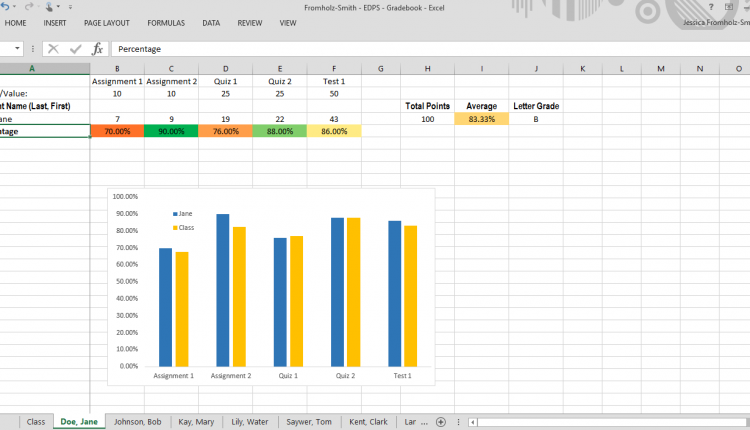Open Insert Function using the fx icon

[x=97, y=48]
